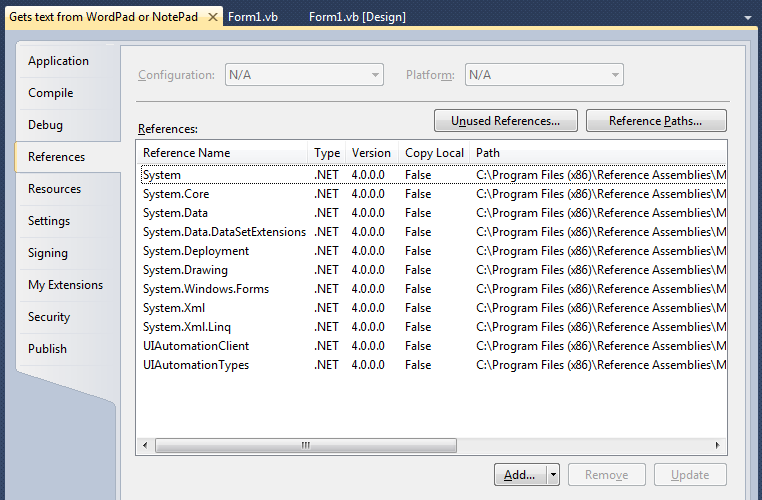Open the My Extensions page
Image resolution: width=762 pixels, height=500 pixels.
pos(66,285)
